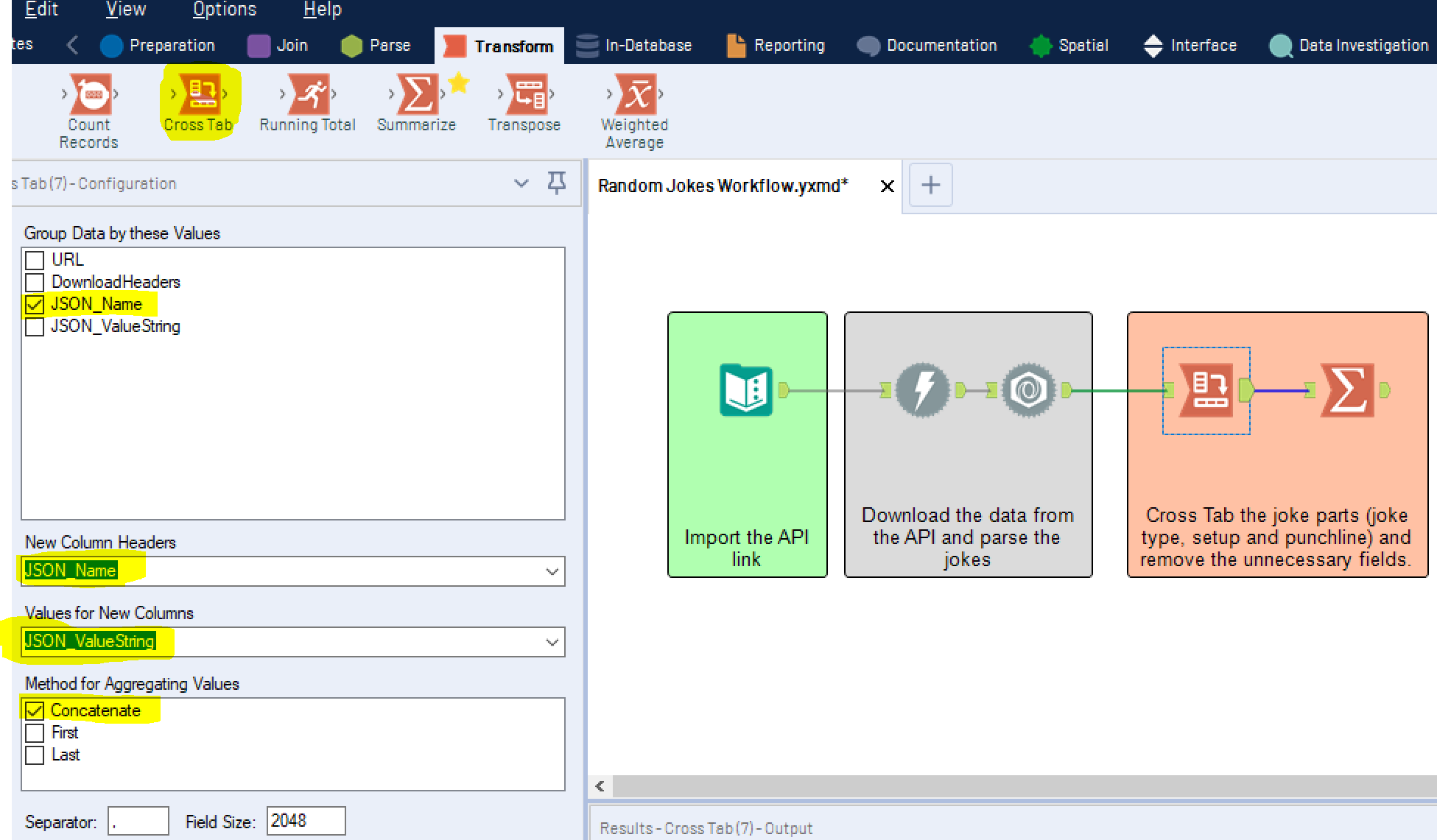Open the New Column Headers dropdown

point(552,571)
